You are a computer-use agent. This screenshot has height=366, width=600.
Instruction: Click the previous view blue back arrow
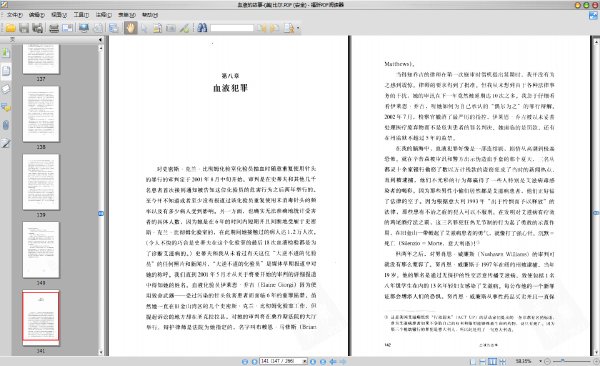[333, 361]
